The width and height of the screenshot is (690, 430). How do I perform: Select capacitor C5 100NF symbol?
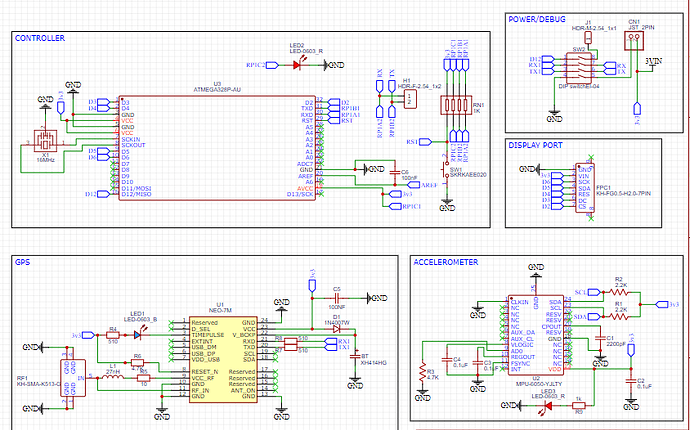tap(336, 298)
